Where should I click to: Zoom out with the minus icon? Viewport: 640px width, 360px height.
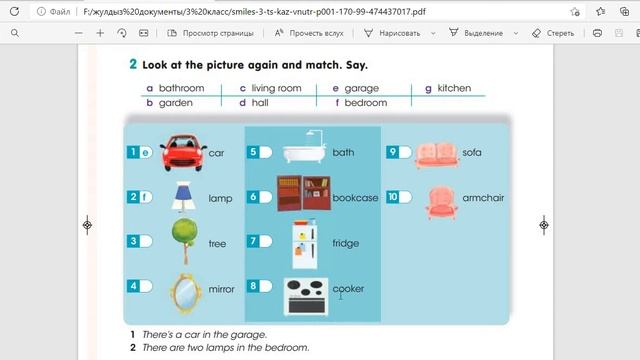(79, 33)
